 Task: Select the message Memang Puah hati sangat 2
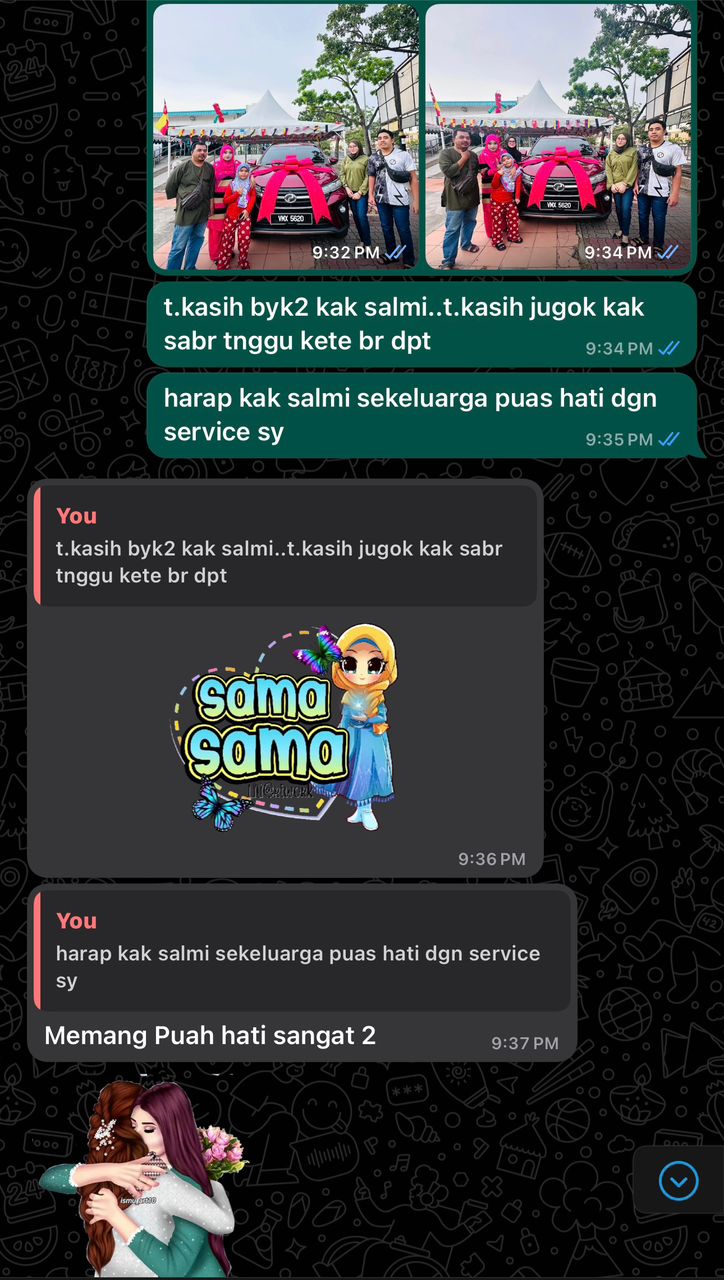[x=210, y=1036]
